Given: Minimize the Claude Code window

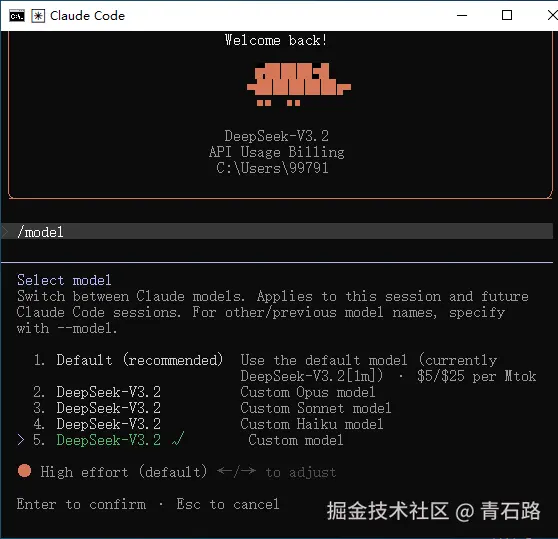Looking at the screenshot, I should coord(462,15).
